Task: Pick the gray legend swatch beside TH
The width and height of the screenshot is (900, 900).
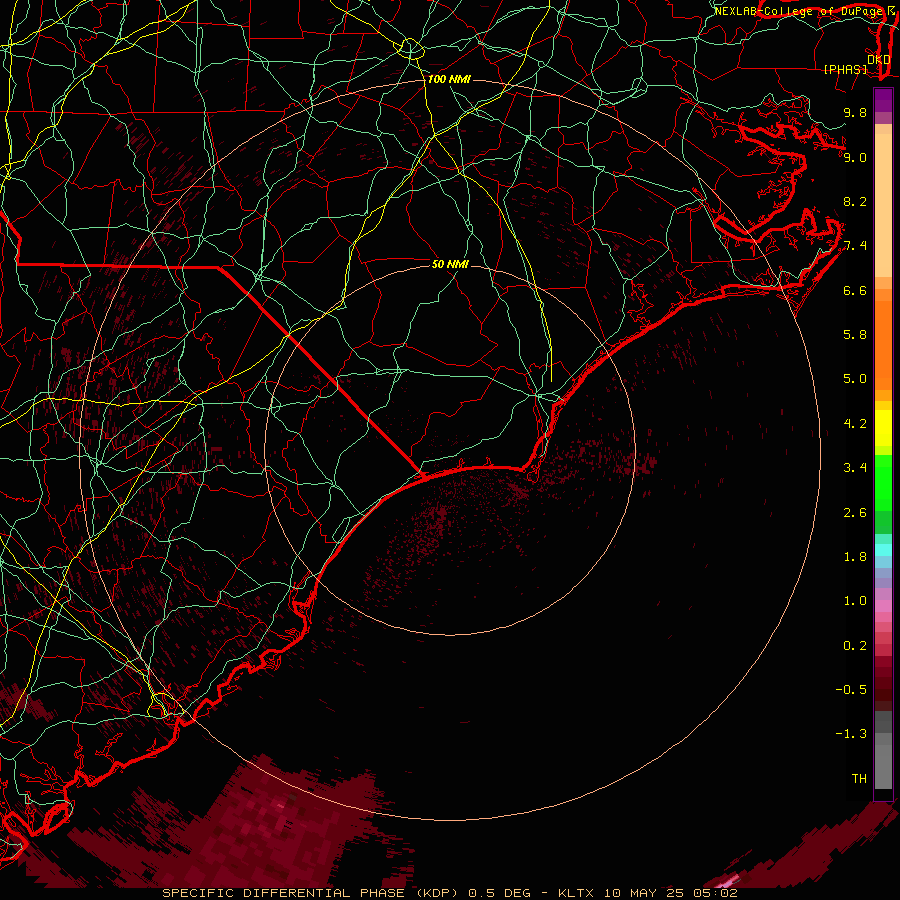Action: [x=883, y=769]
